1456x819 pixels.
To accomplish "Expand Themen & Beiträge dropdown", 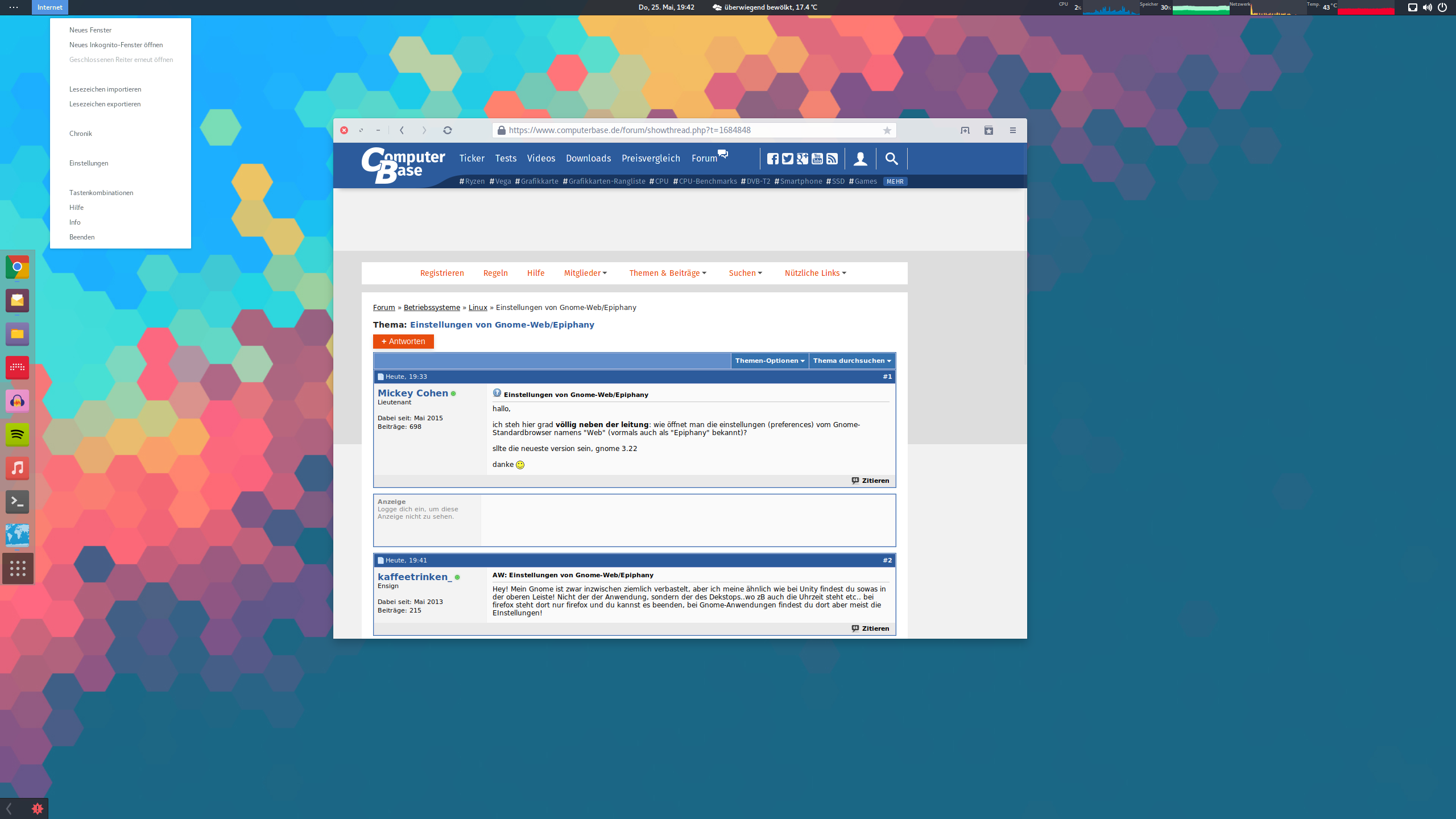I will [668, 273].
